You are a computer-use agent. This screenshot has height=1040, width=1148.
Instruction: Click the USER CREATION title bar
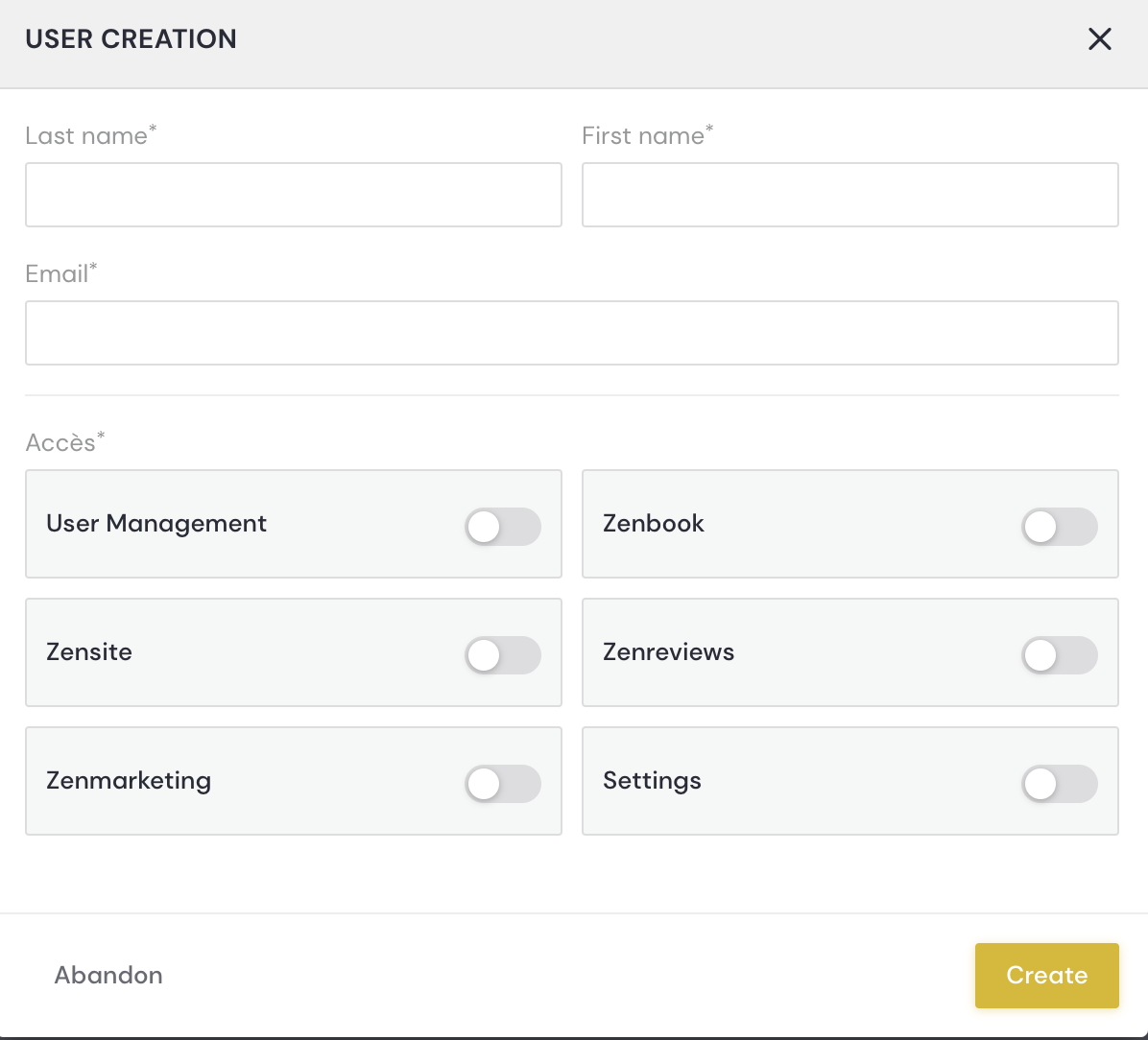(x=131, y=39)
